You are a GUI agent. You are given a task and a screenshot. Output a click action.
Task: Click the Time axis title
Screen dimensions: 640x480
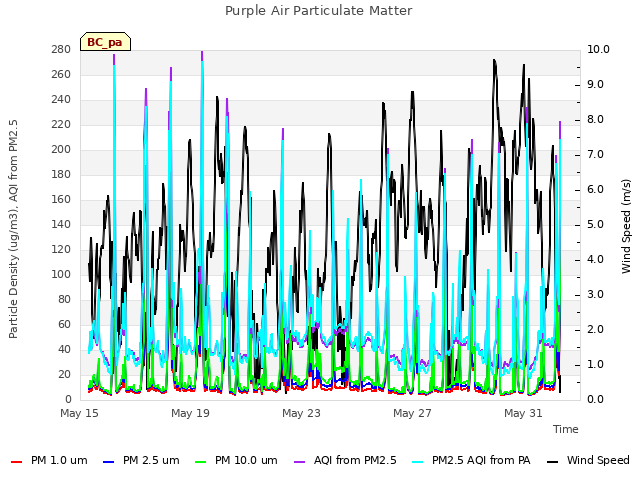pyautogui.click(x=566, y=429)
